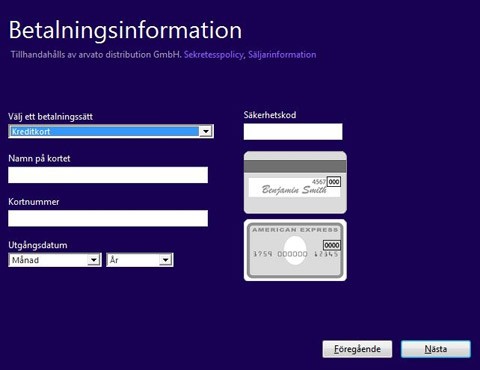Click the Namn på kortet input field
The image size is (480, 370).
point(108,175)
